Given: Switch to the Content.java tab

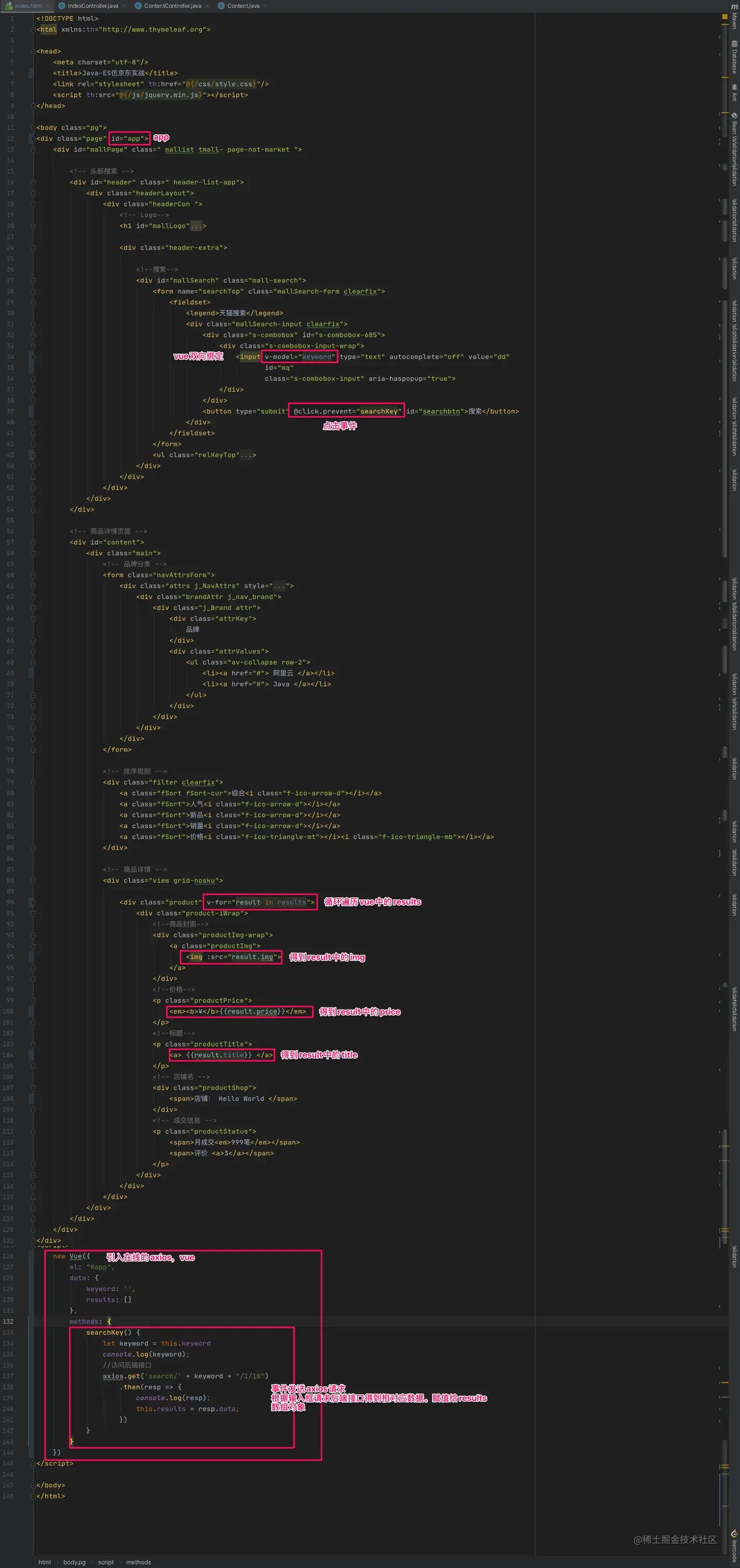Looking at the screenshot, I should tap(244, 6).
